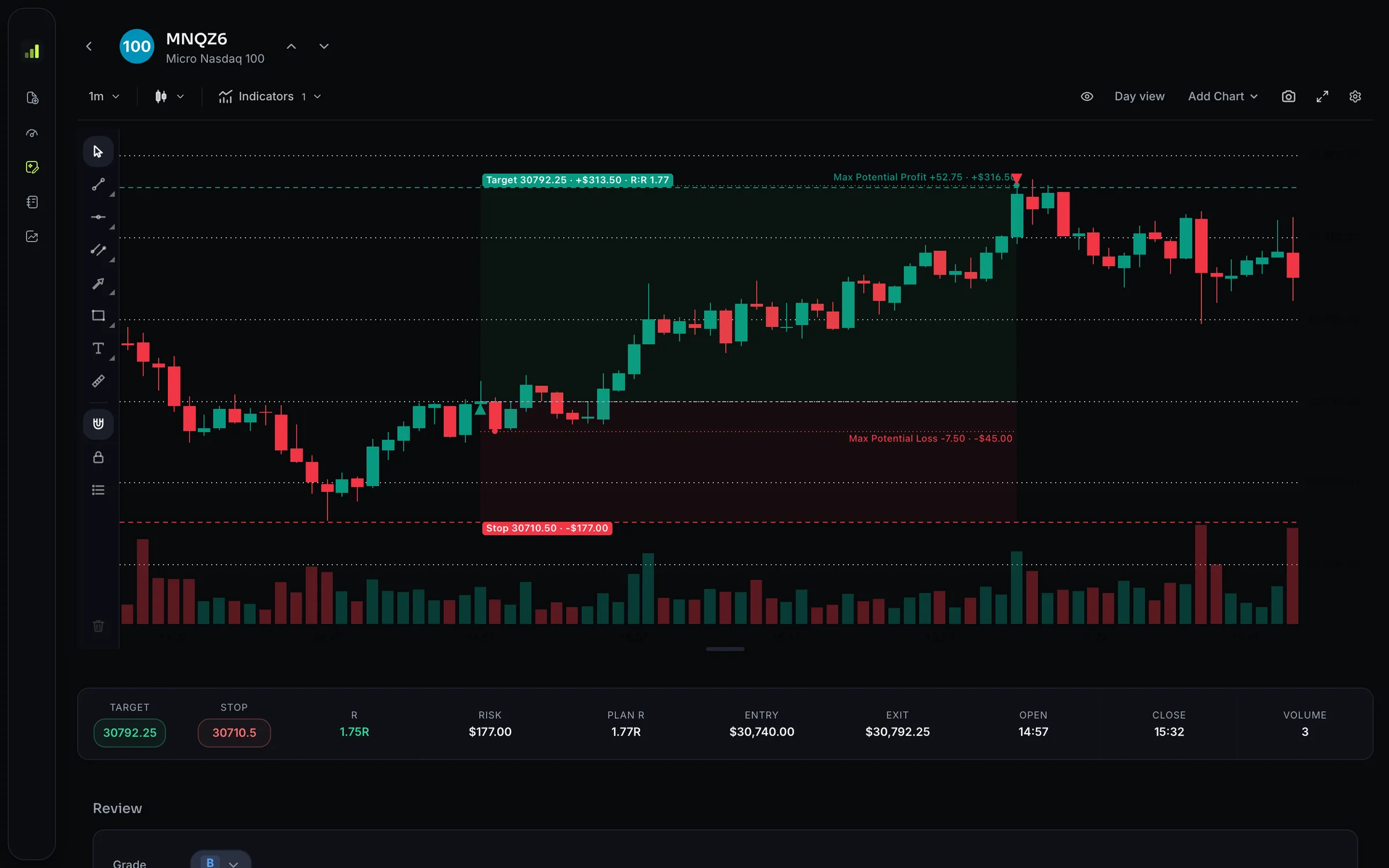The height and width of the screenshot is (868, 1389).
Task: Take a chart snapshot with camera icon
Action: coord(1288,97)
